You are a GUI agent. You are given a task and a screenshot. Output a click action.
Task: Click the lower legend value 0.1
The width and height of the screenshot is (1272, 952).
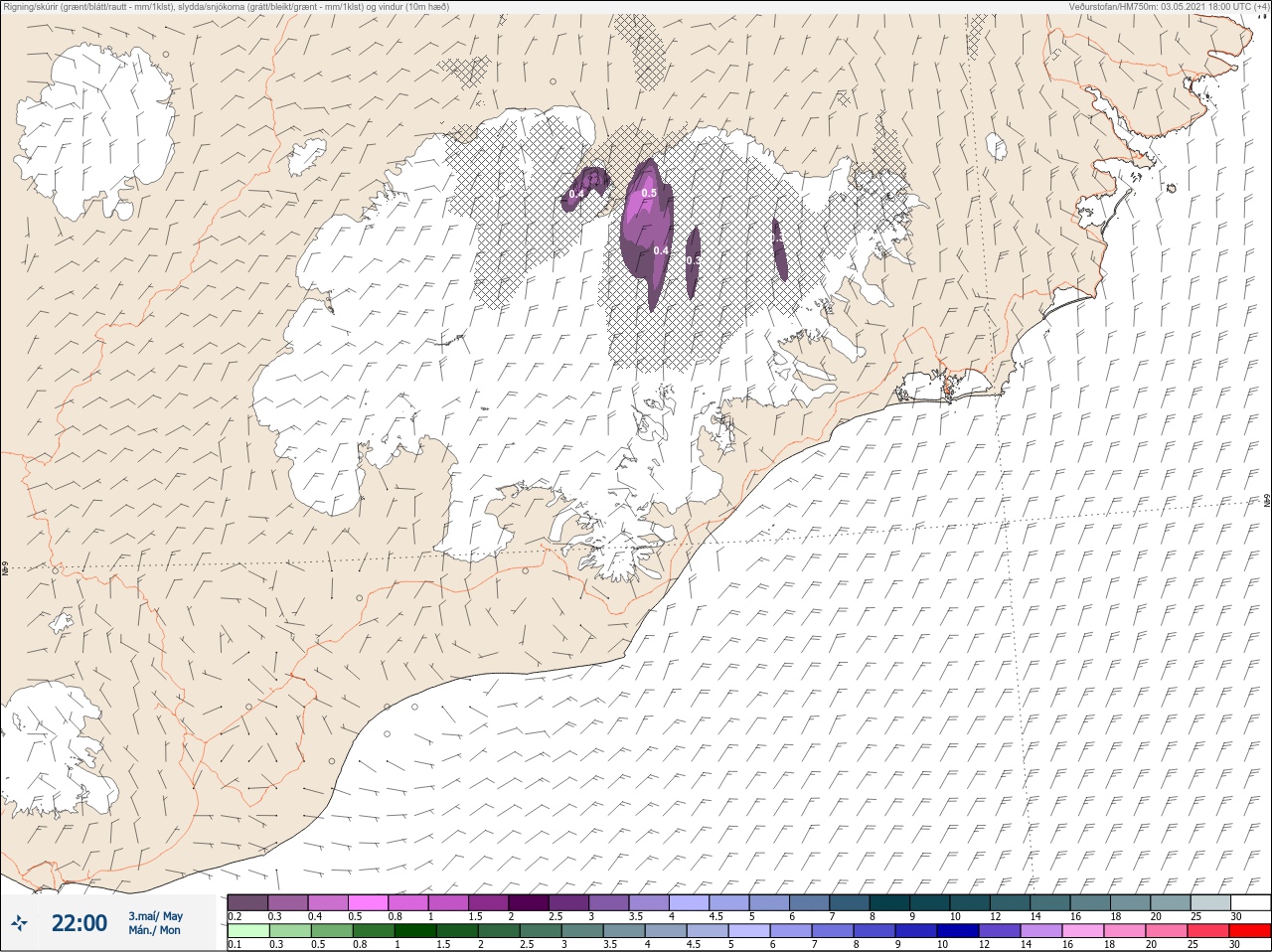235,944
